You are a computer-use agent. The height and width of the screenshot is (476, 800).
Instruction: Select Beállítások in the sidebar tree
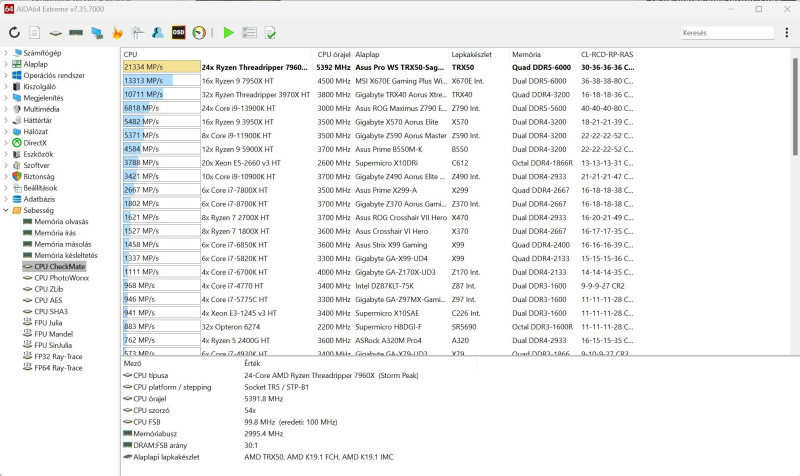pos(40,188)
